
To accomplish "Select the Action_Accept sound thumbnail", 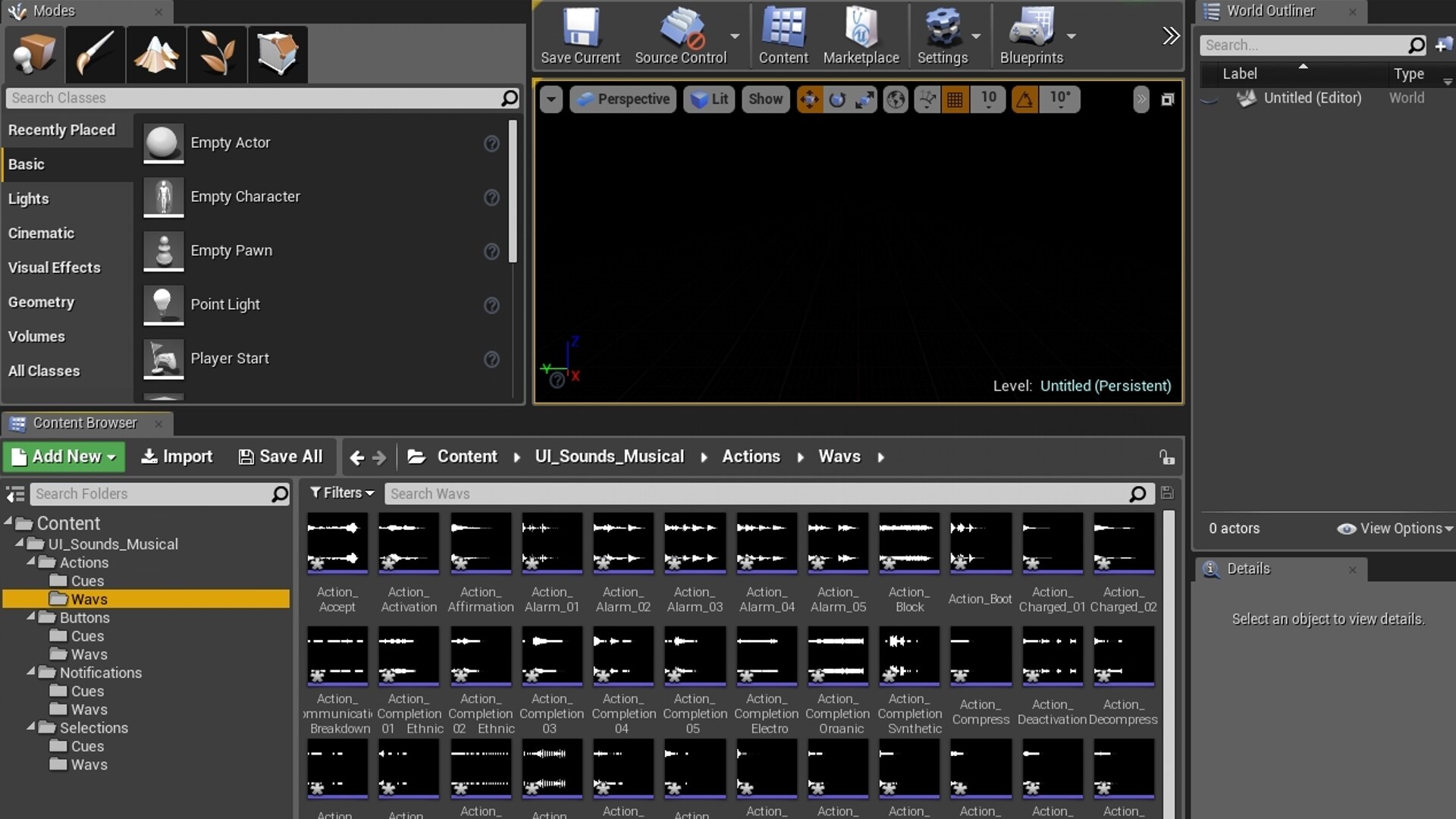I will coord(337,544).
